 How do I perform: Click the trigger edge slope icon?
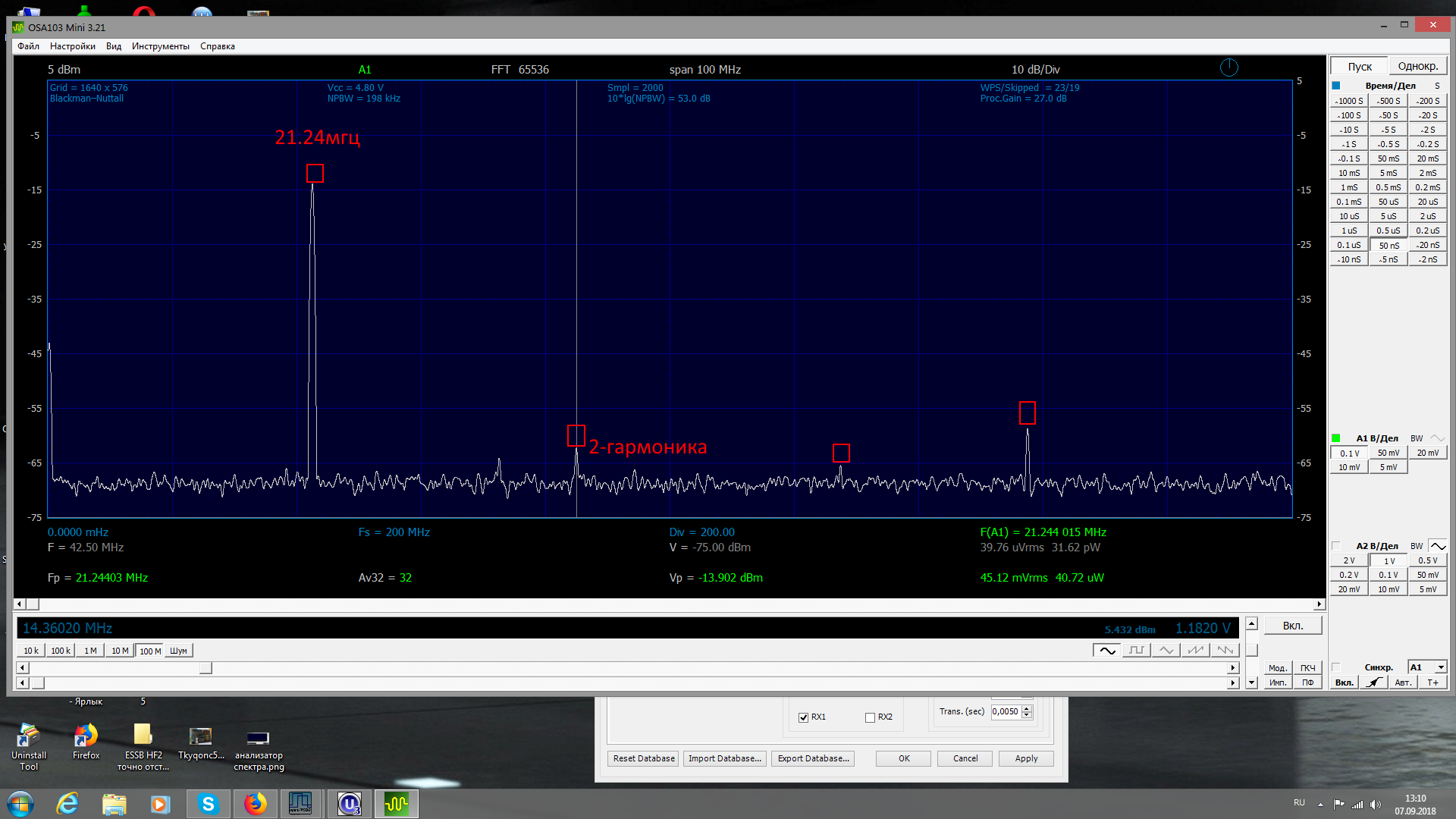pos(1374,682)
